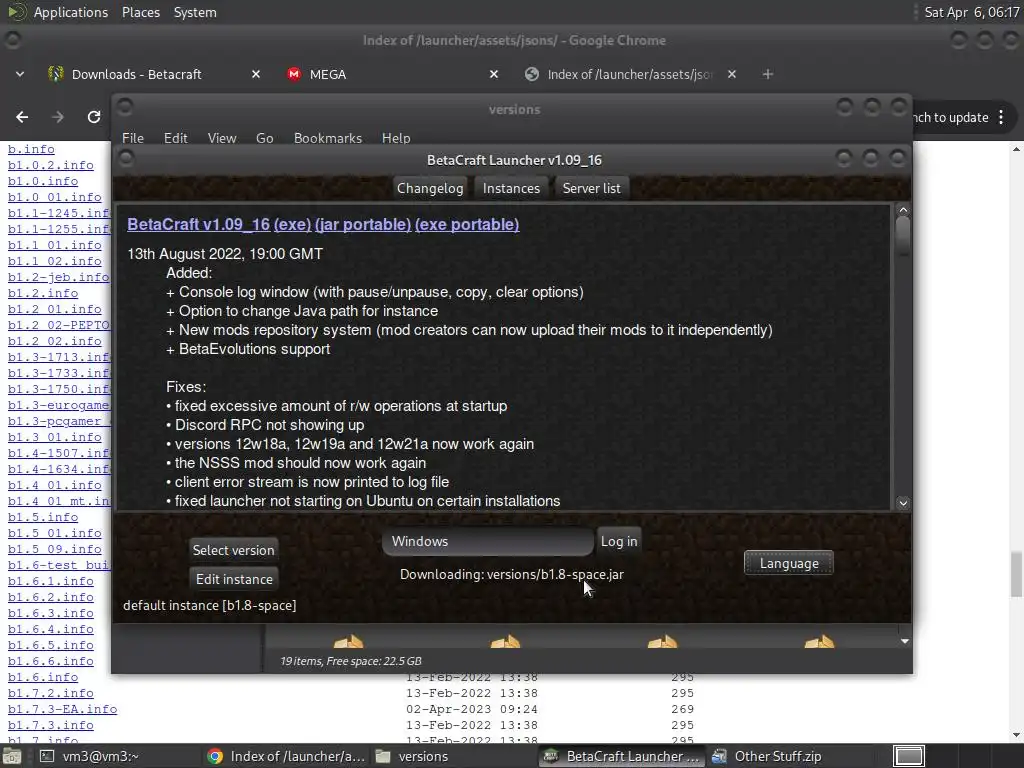
Task: Click the clock showing Sat Apr 6
Action: pyautogui.click(x=971, y=12)
